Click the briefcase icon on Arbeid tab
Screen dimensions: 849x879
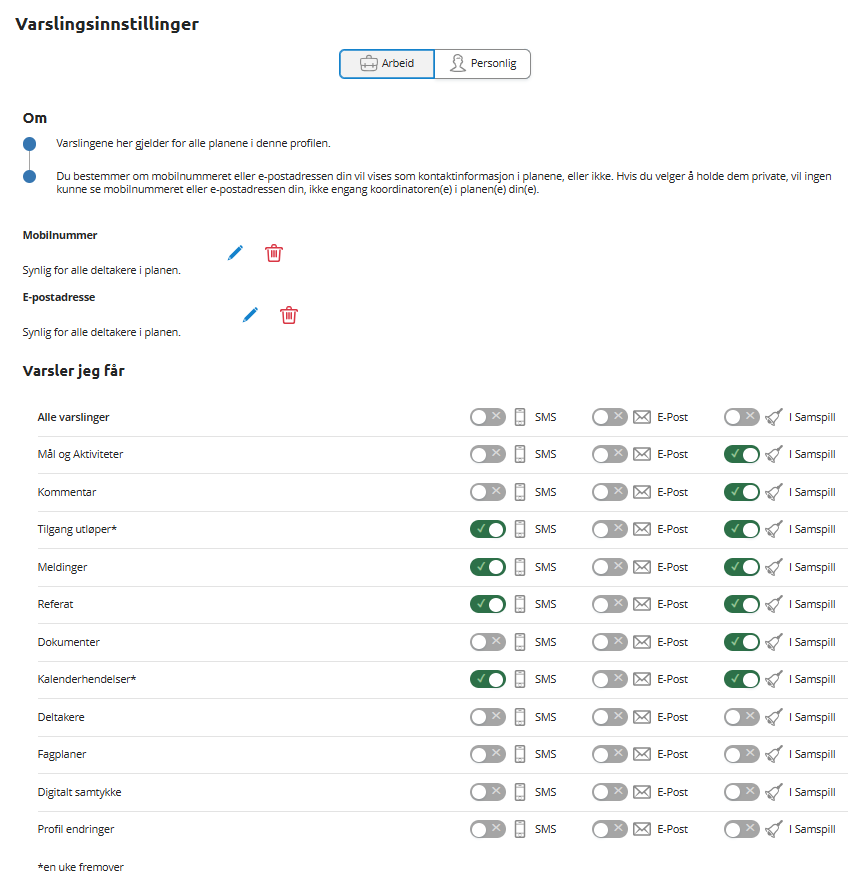[368, 63]
